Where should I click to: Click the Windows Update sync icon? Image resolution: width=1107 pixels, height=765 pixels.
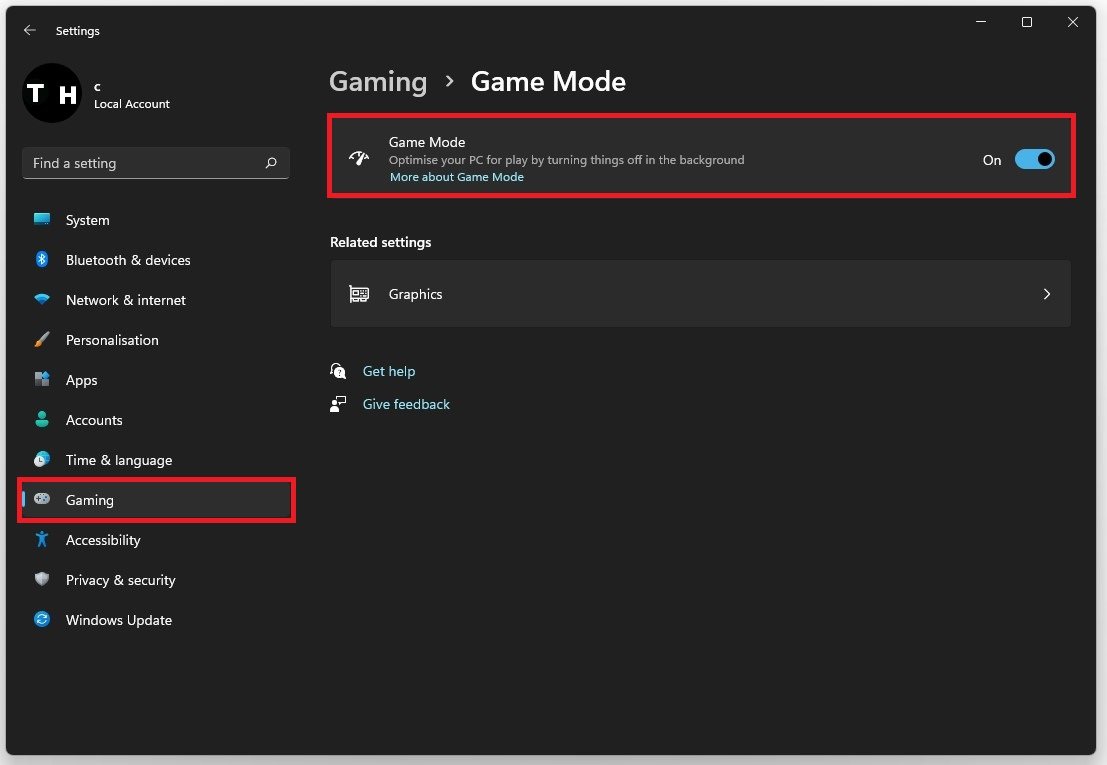[x=42, y=620]
